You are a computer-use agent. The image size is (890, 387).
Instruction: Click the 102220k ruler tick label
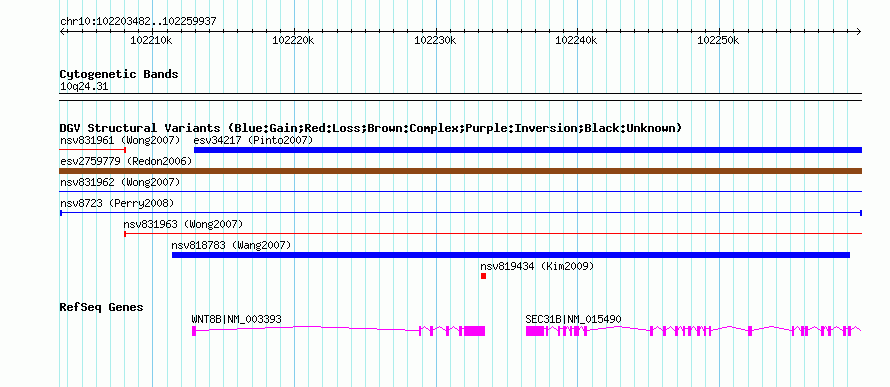pyautogui.click(x=293, y=40)
